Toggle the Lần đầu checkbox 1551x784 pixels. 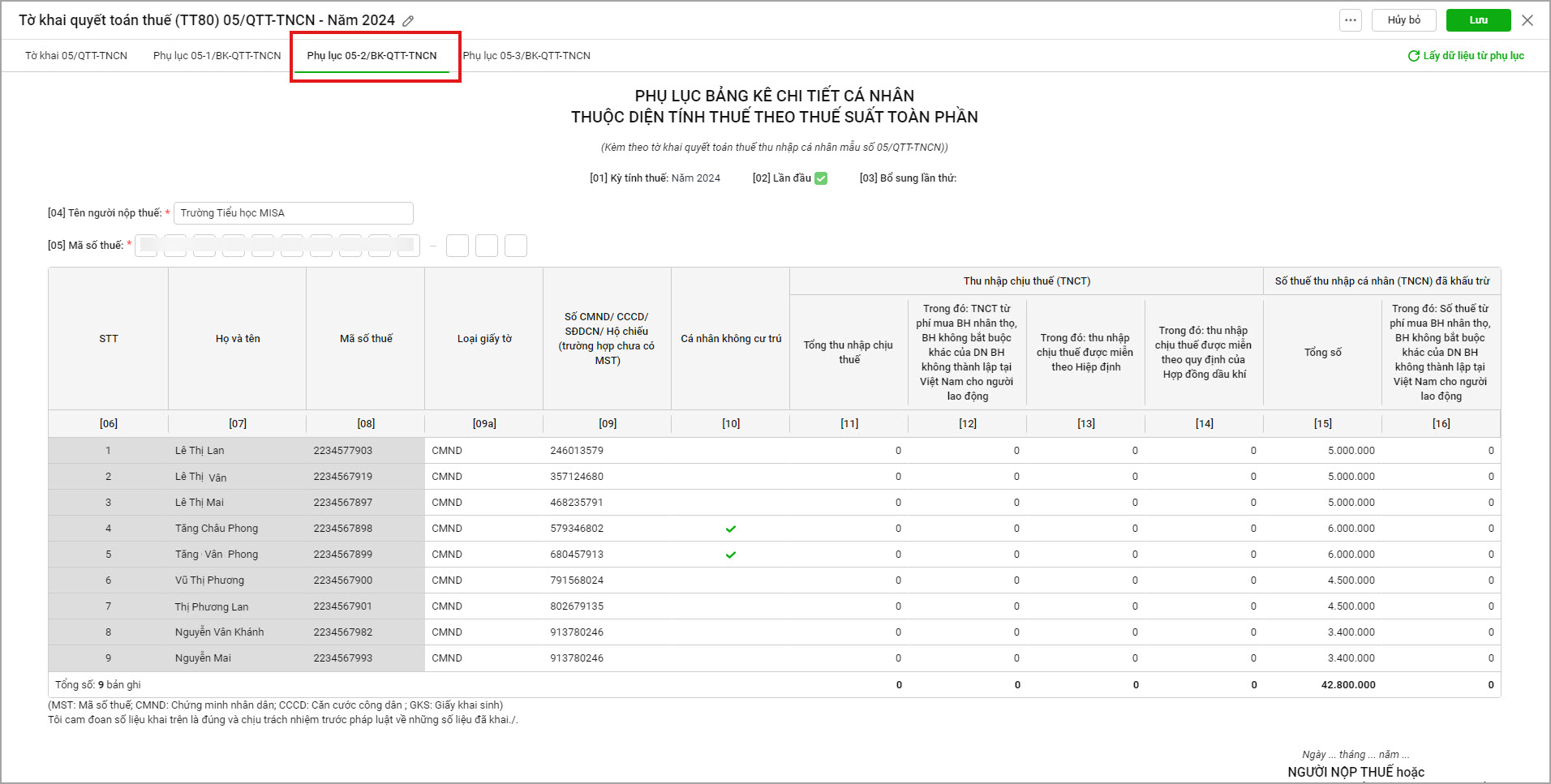point(821,178)
